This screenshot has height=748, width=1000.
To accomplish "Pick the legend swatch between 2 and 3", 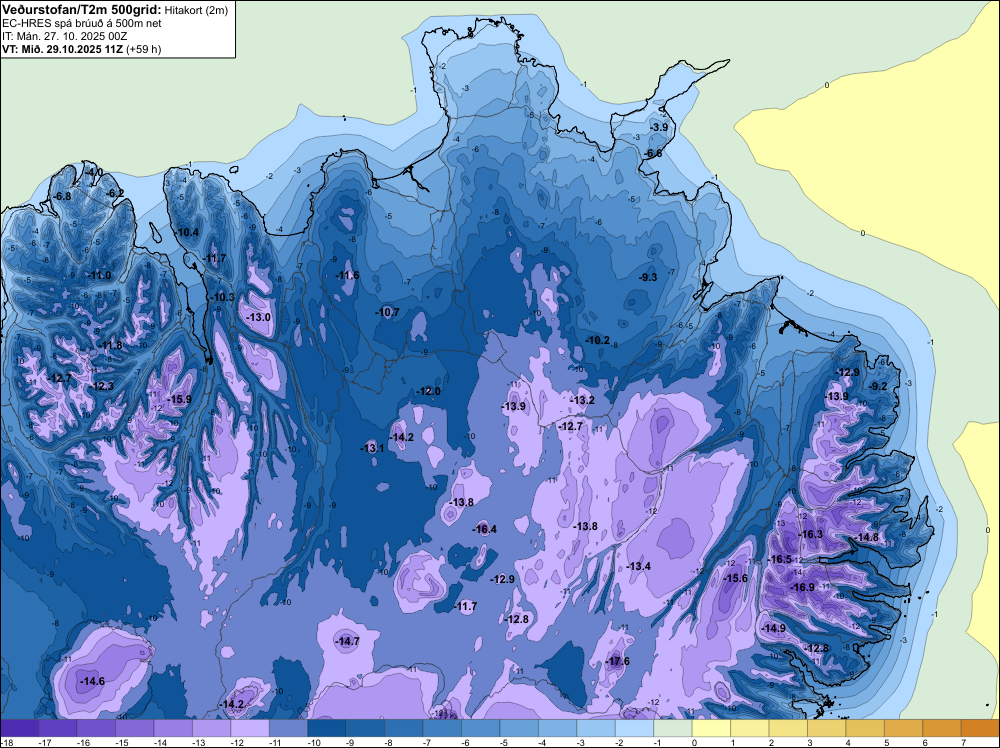I will point(788,728).
